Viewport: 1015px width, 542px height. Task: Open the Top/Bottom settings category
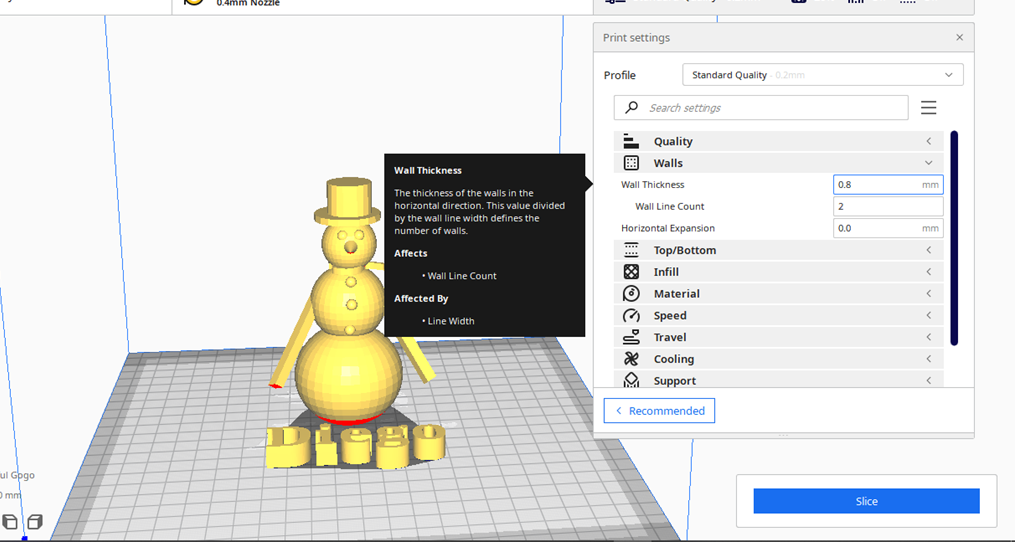click(x=779, y=250)
